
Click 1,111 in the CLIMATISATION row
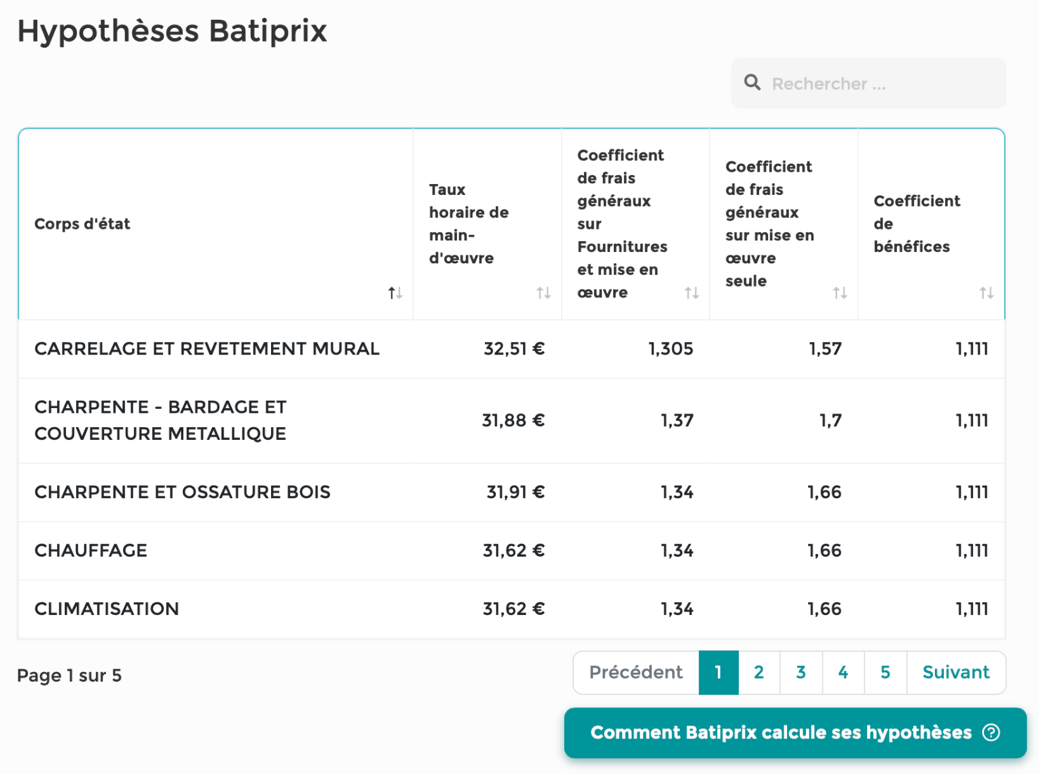tap(971, 609)
